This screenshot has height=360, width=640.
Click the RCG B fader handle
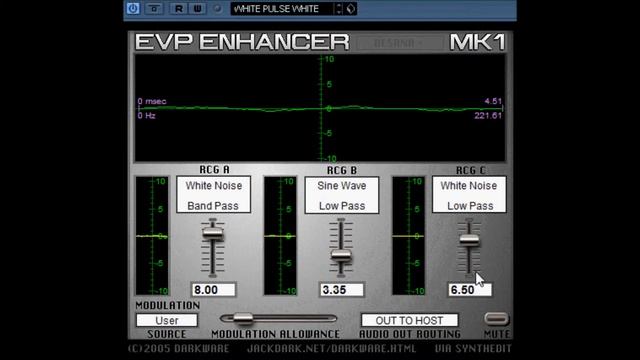[x=341, y=256]
